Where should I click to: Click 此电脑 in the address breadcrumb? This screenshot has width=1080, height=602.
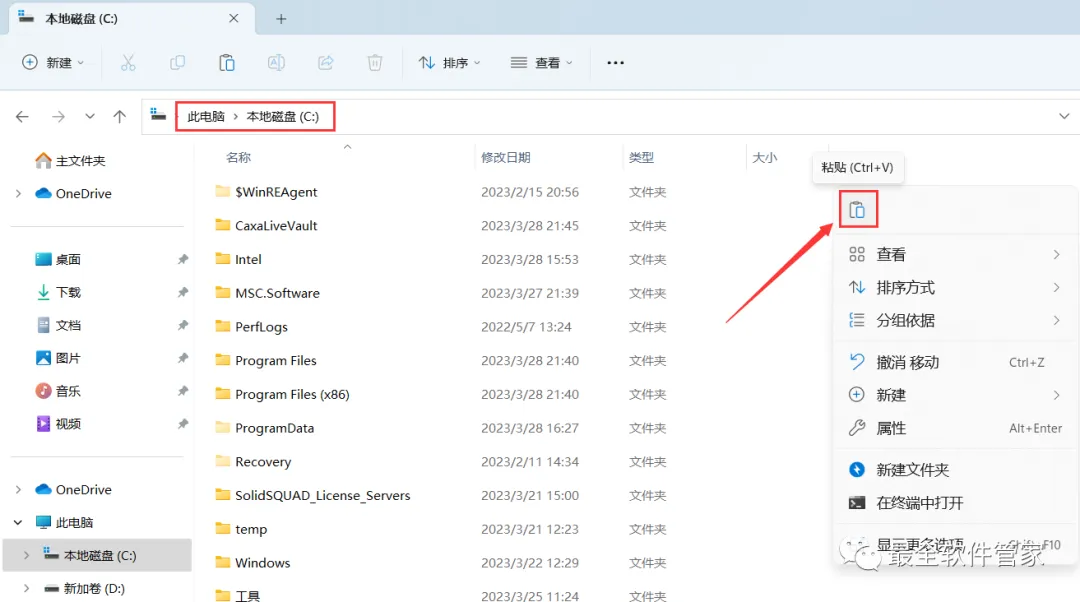pyautogui.click(x=206, y=116)
